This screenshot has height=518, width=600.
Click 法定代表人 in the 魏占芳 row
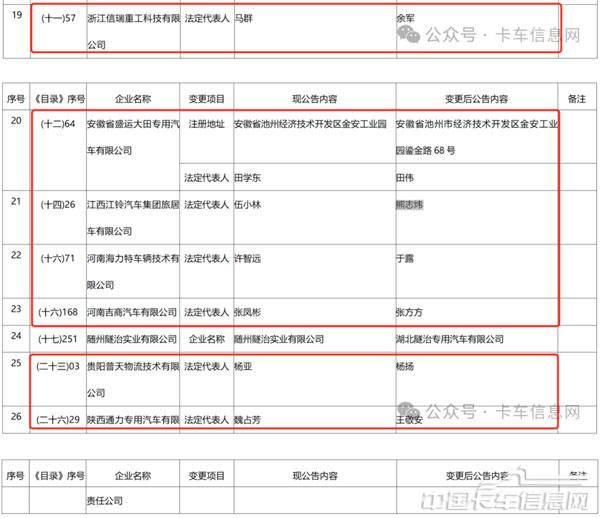pyautogui.click(x=207, y=420)
